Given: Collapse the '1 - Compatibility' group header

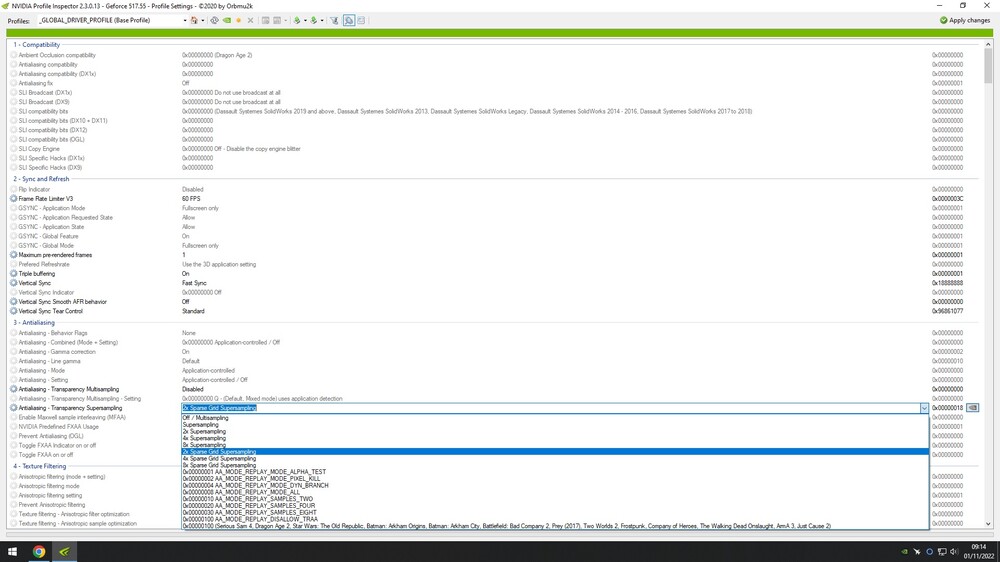Looking at the screenshot, I should [x=36, y=45].
